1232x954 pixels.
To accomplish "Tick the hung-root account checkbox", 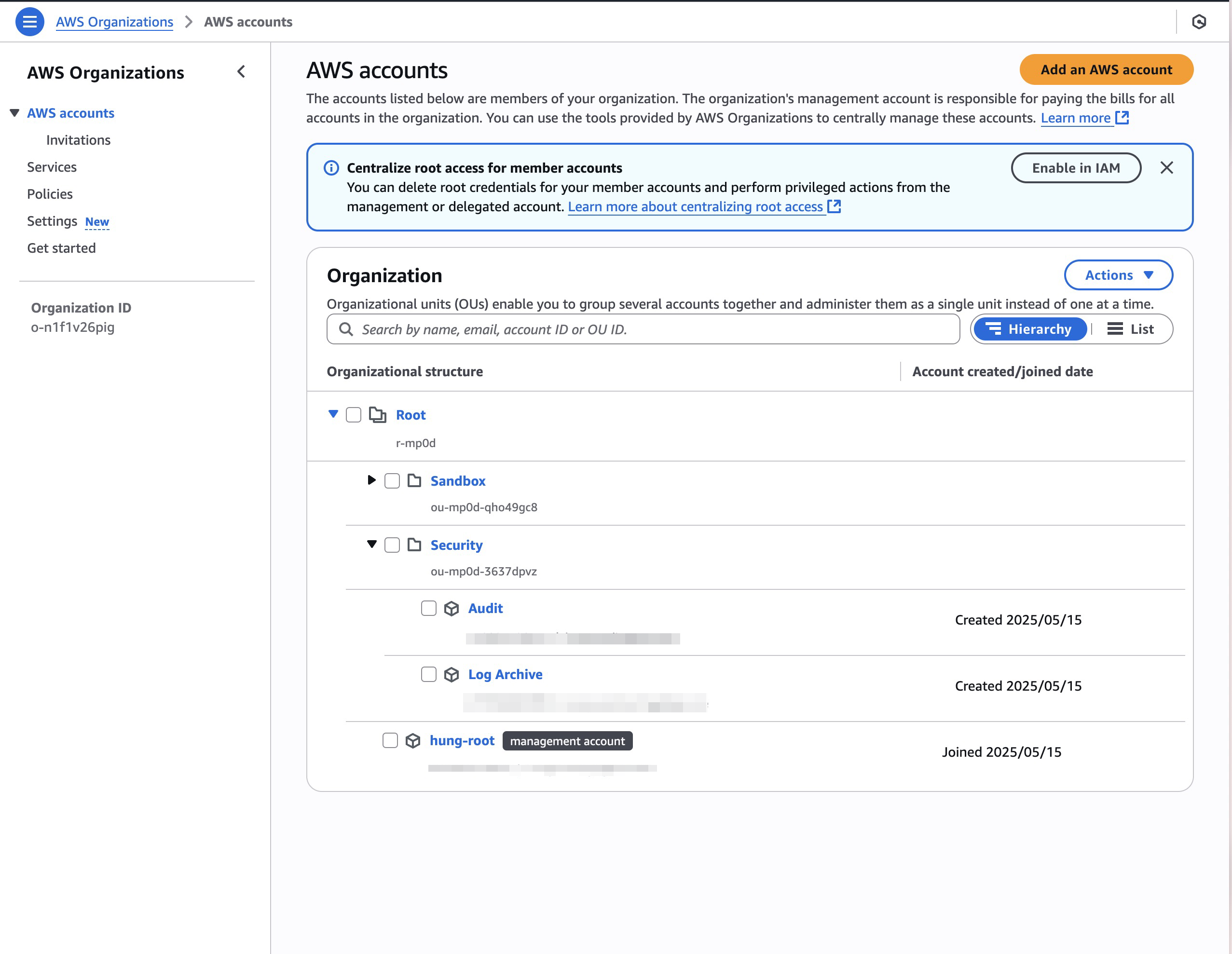I will coord(390,740).
